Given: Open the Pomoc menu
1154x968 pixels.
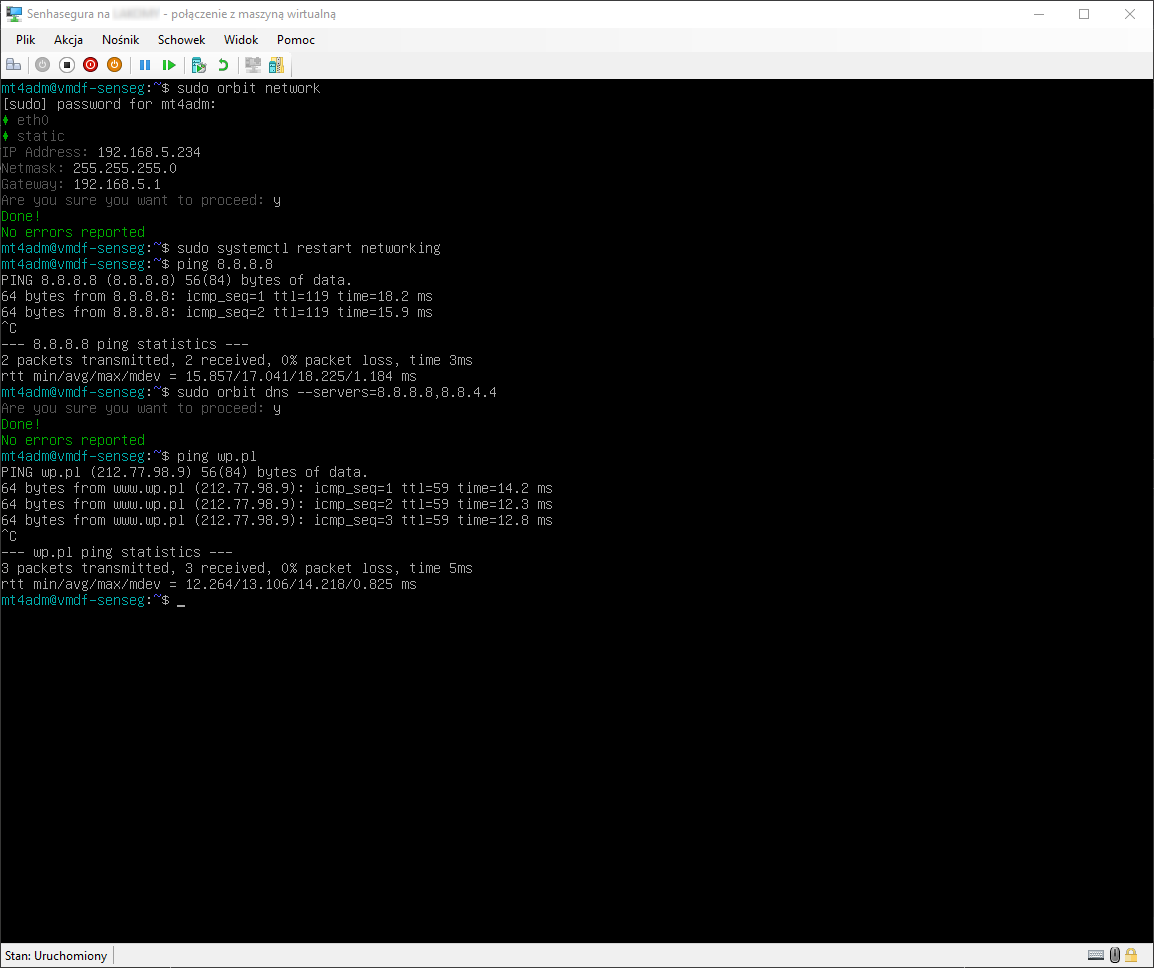Looking at the screenshot, I should pos(296,40).
